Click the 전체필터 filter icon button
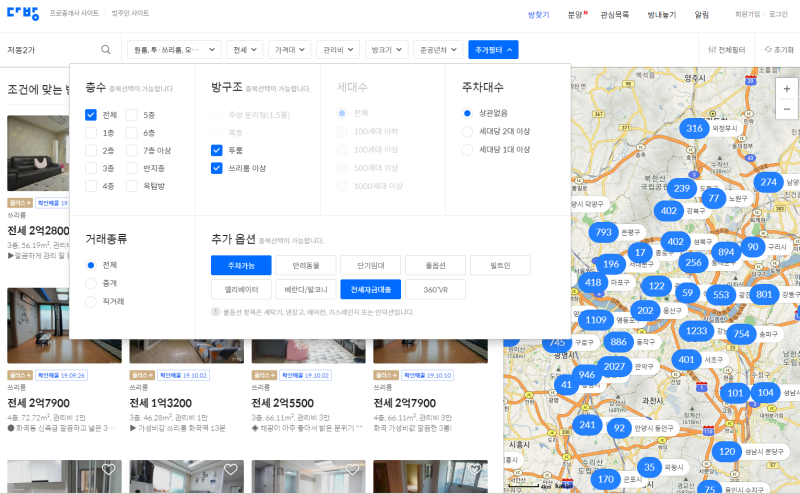The height and width of the screenshot is (494, 800). (x=727, y=50)
